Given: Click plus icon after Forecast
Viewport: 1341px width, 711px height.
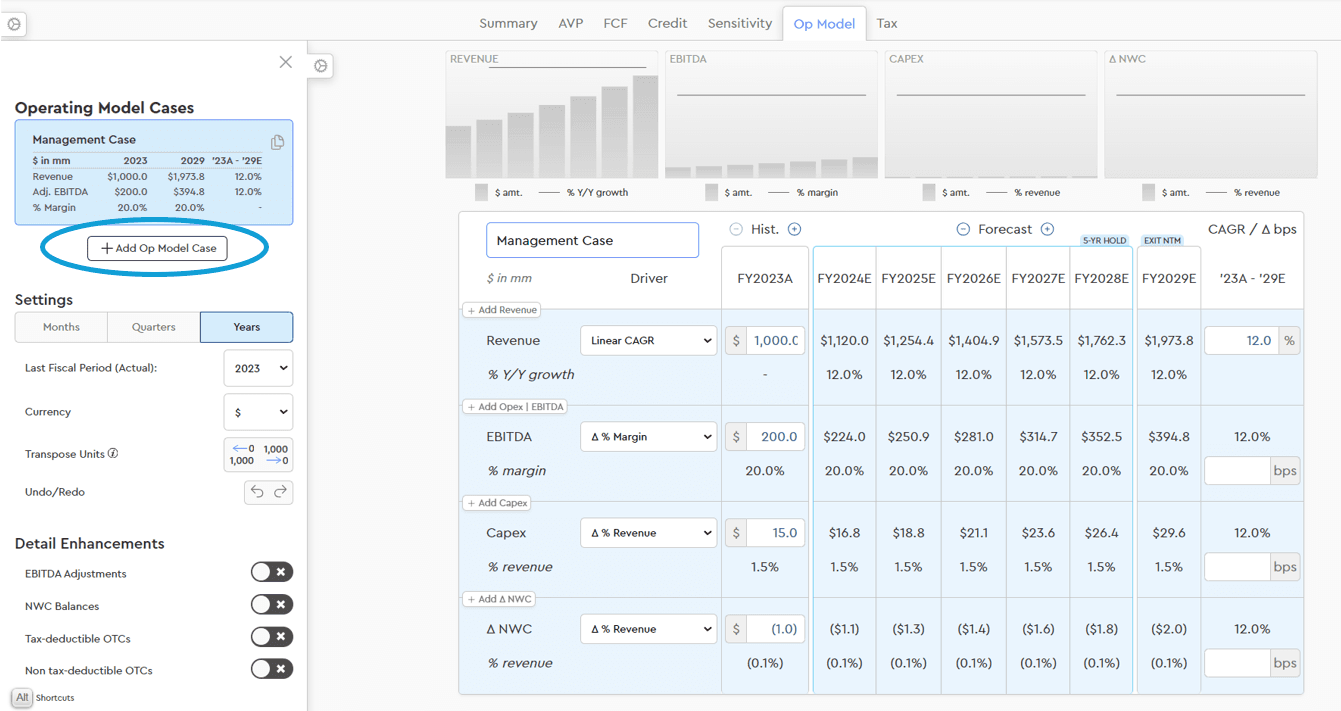Looking at the screenshot, I should click(1047, 229).
